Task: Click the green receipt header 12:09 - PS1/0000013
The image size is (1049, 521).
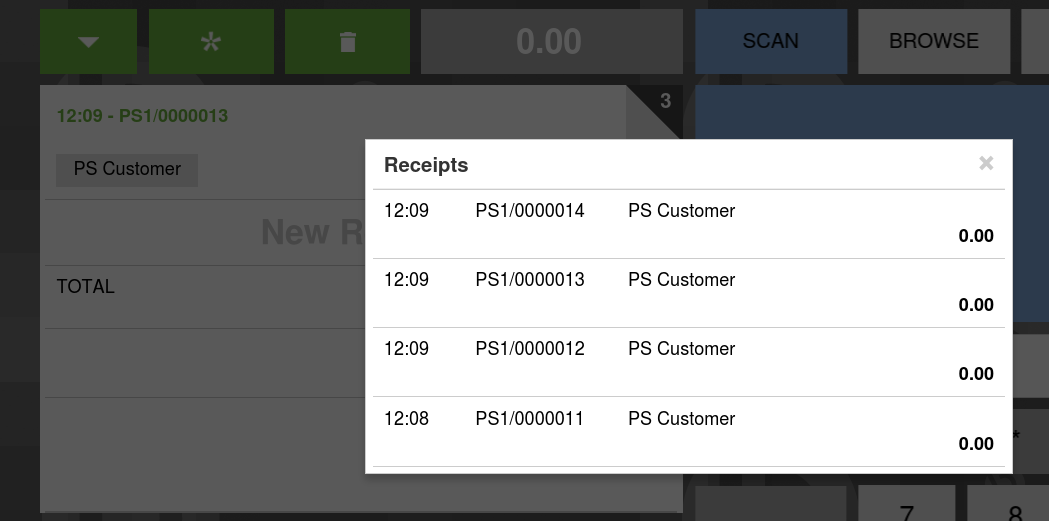Action: coord(142,116)
